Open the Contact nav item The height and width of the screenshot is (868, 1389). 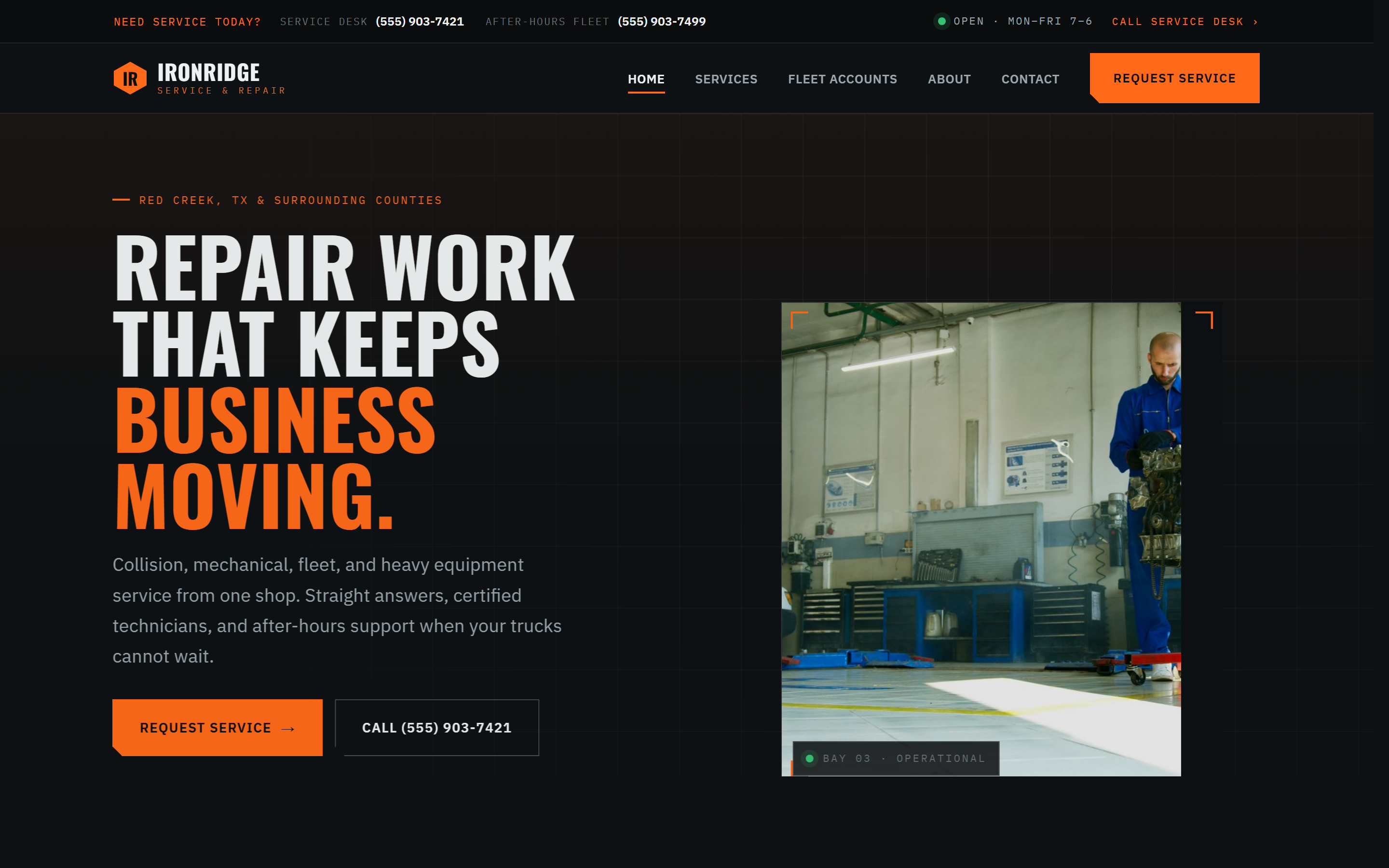point(1030,79)
